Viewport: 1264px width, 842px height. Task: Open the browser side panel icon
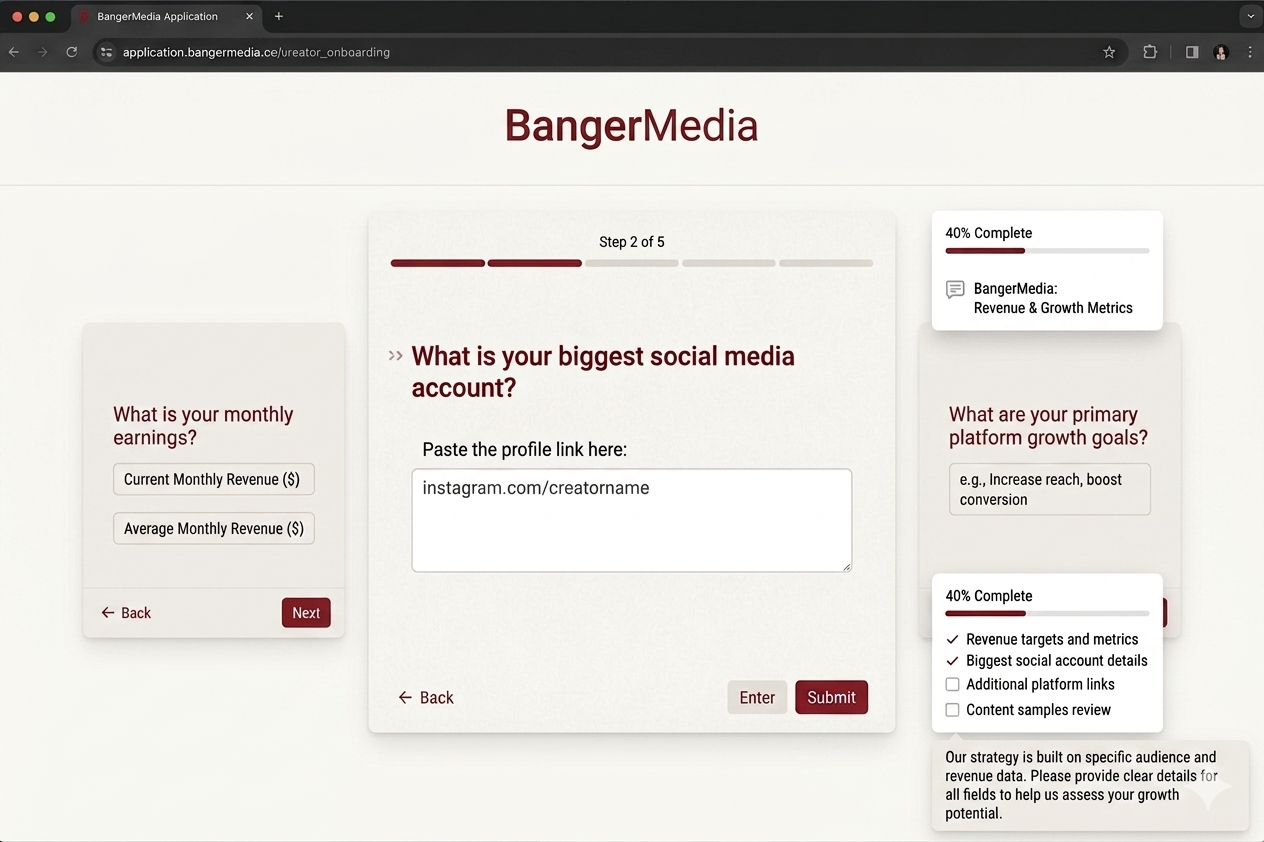pyautogui.click(x=1192, y=52)
